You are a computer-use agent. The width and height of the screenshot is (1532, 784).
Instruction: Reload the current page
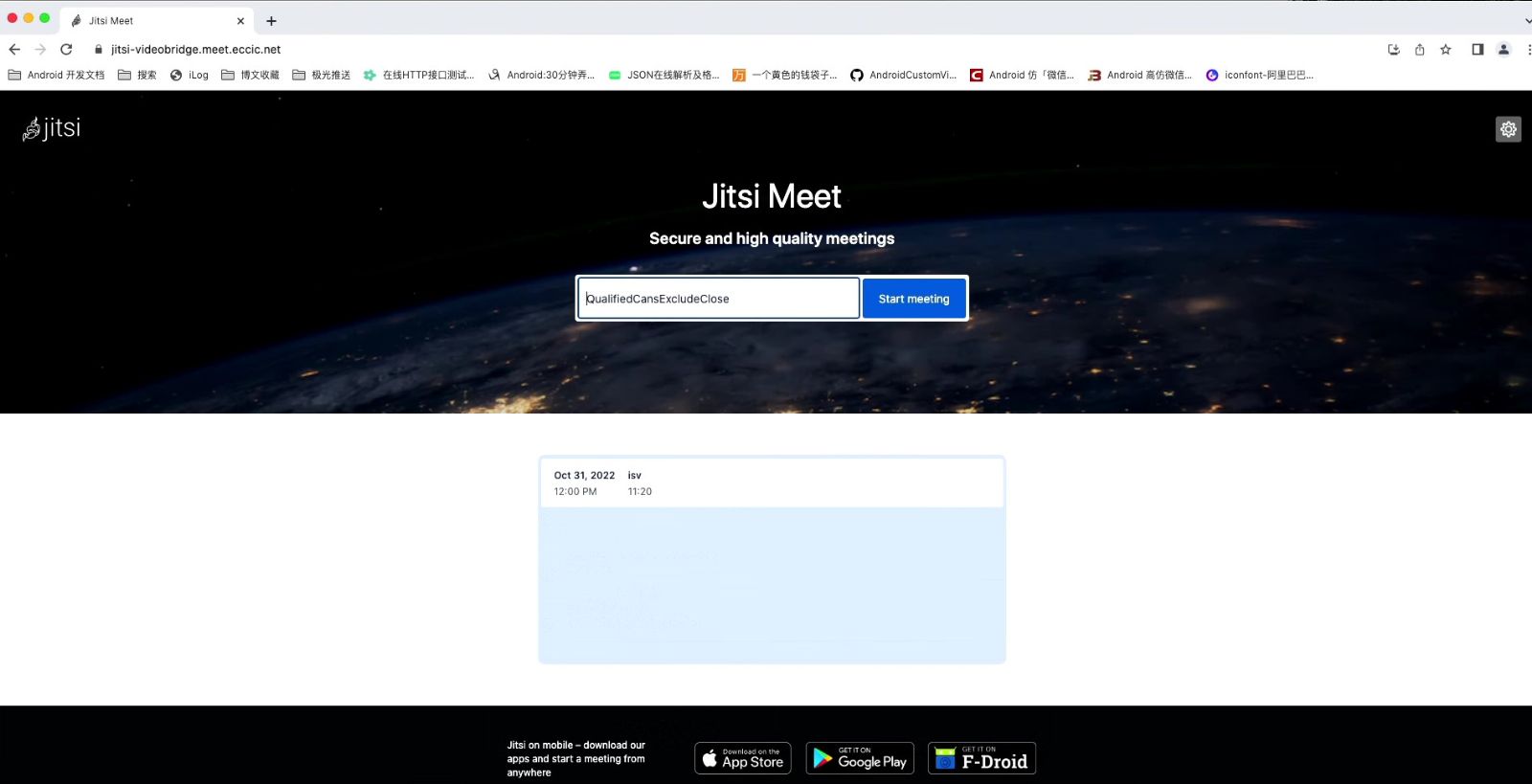click(66, 49)
